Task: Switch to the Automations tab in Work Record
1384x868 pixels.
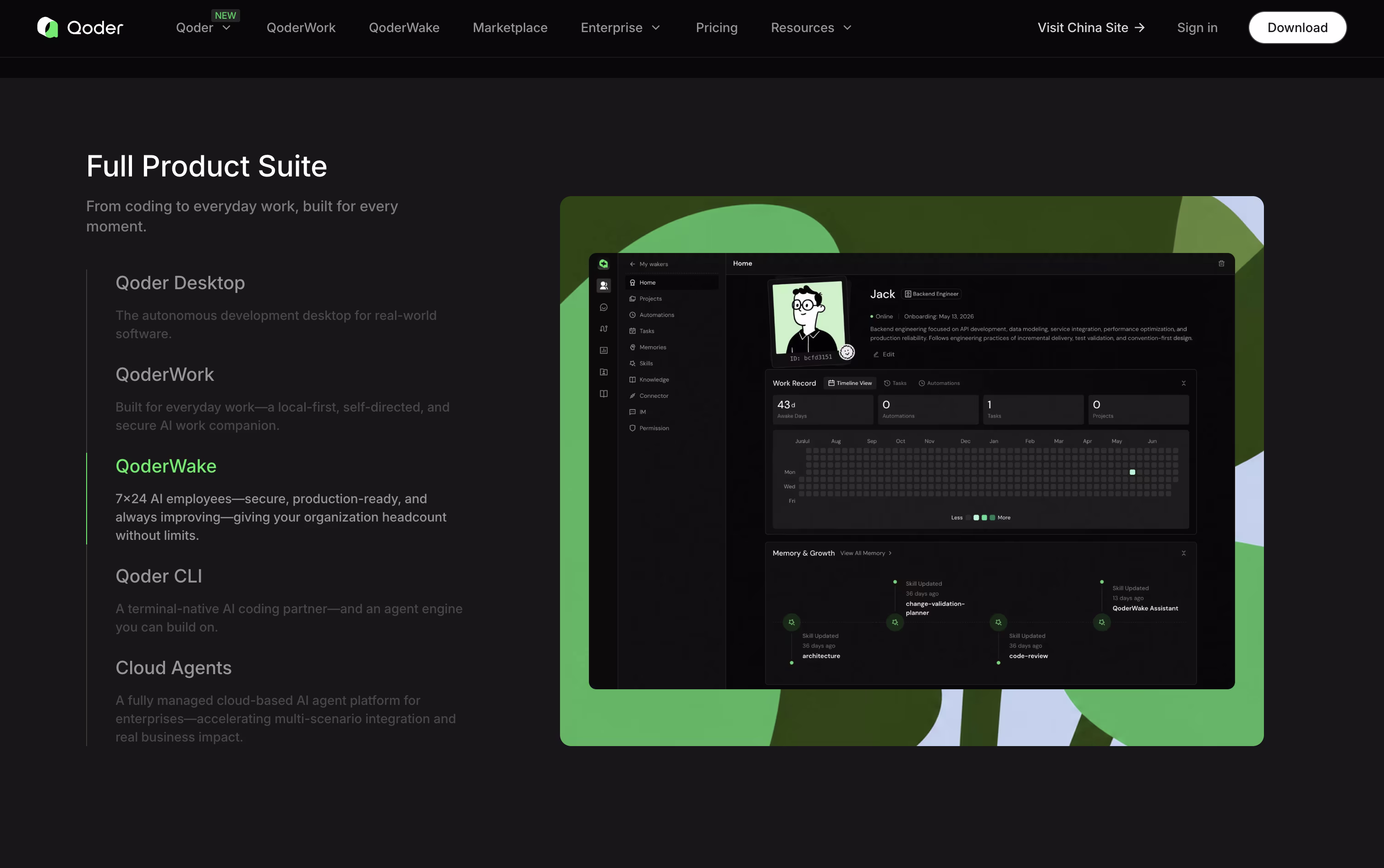Action: coord(939,383)
